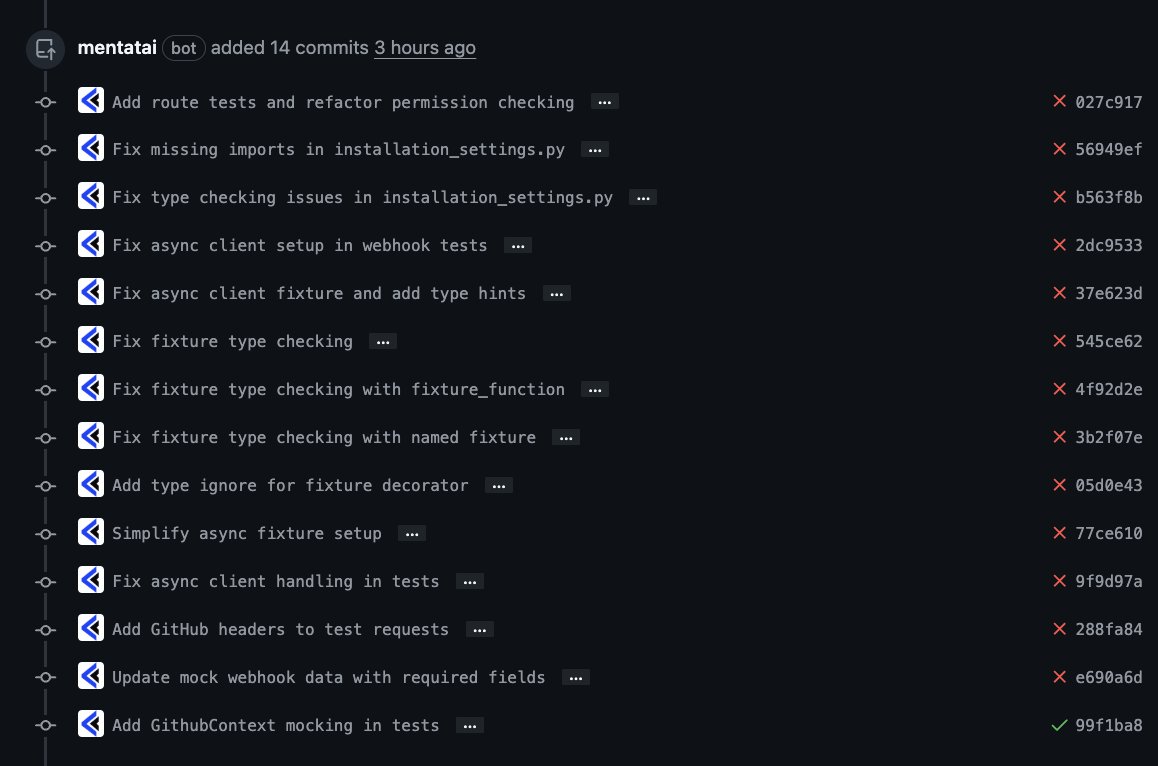Expand details of 'Add route tests' commit

[605, 102]
